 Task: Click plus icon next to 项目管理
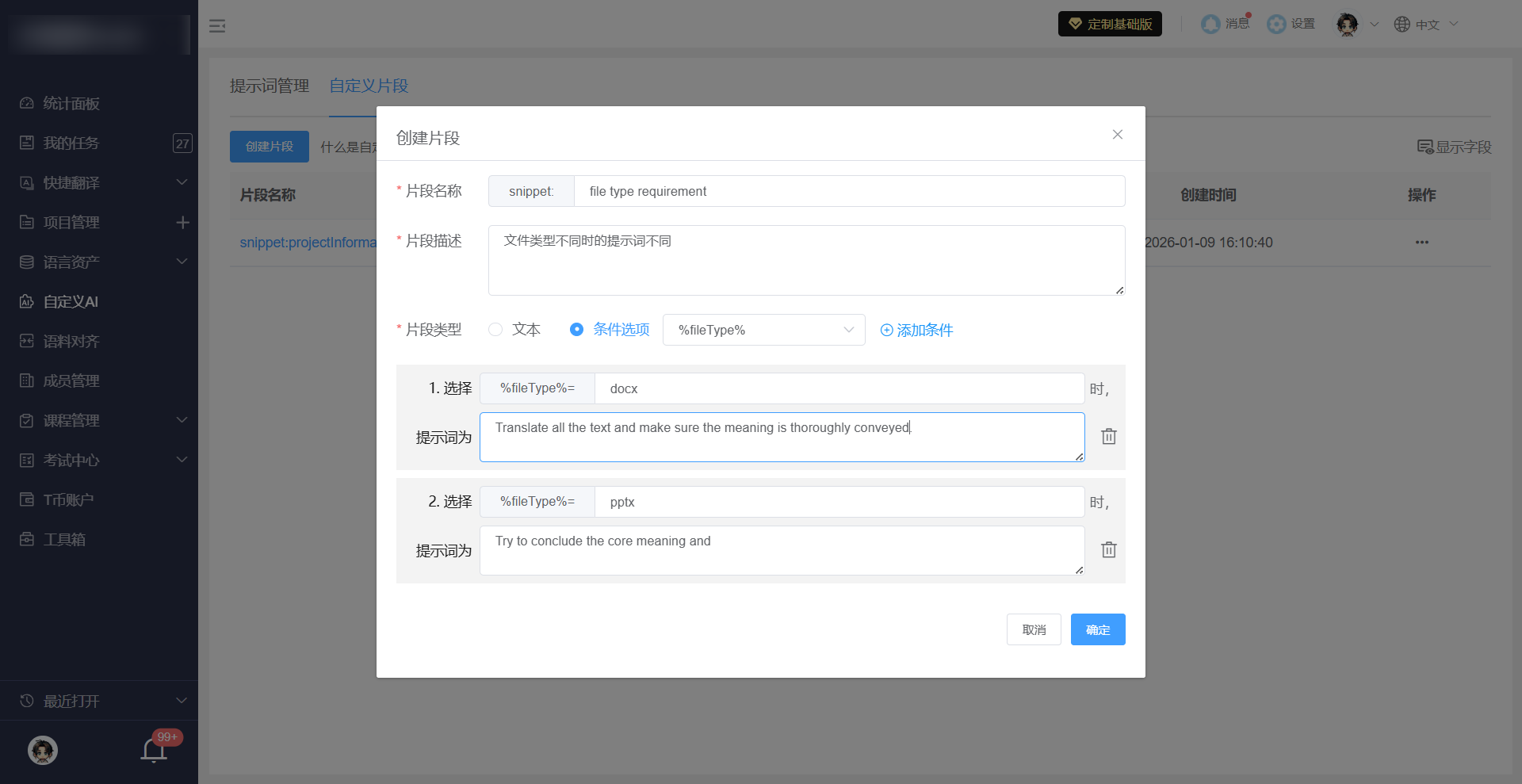pyautogui.click(x=182, y=223)
